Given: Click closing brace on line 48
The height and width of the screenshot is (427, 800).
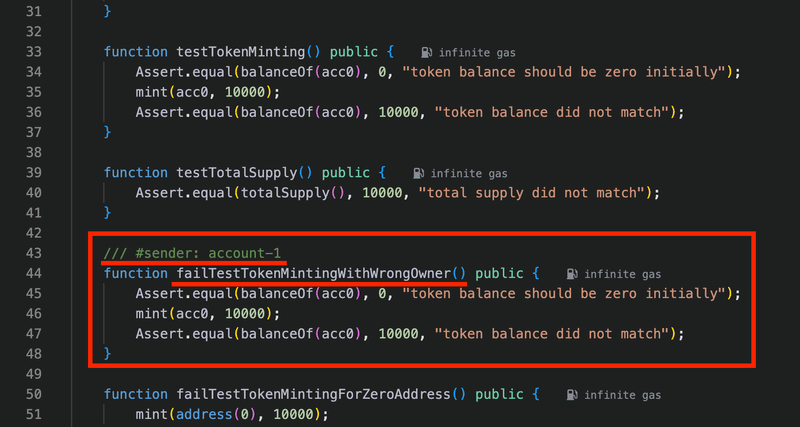Looking at the screenshot, I should click(x=107, y=354).
